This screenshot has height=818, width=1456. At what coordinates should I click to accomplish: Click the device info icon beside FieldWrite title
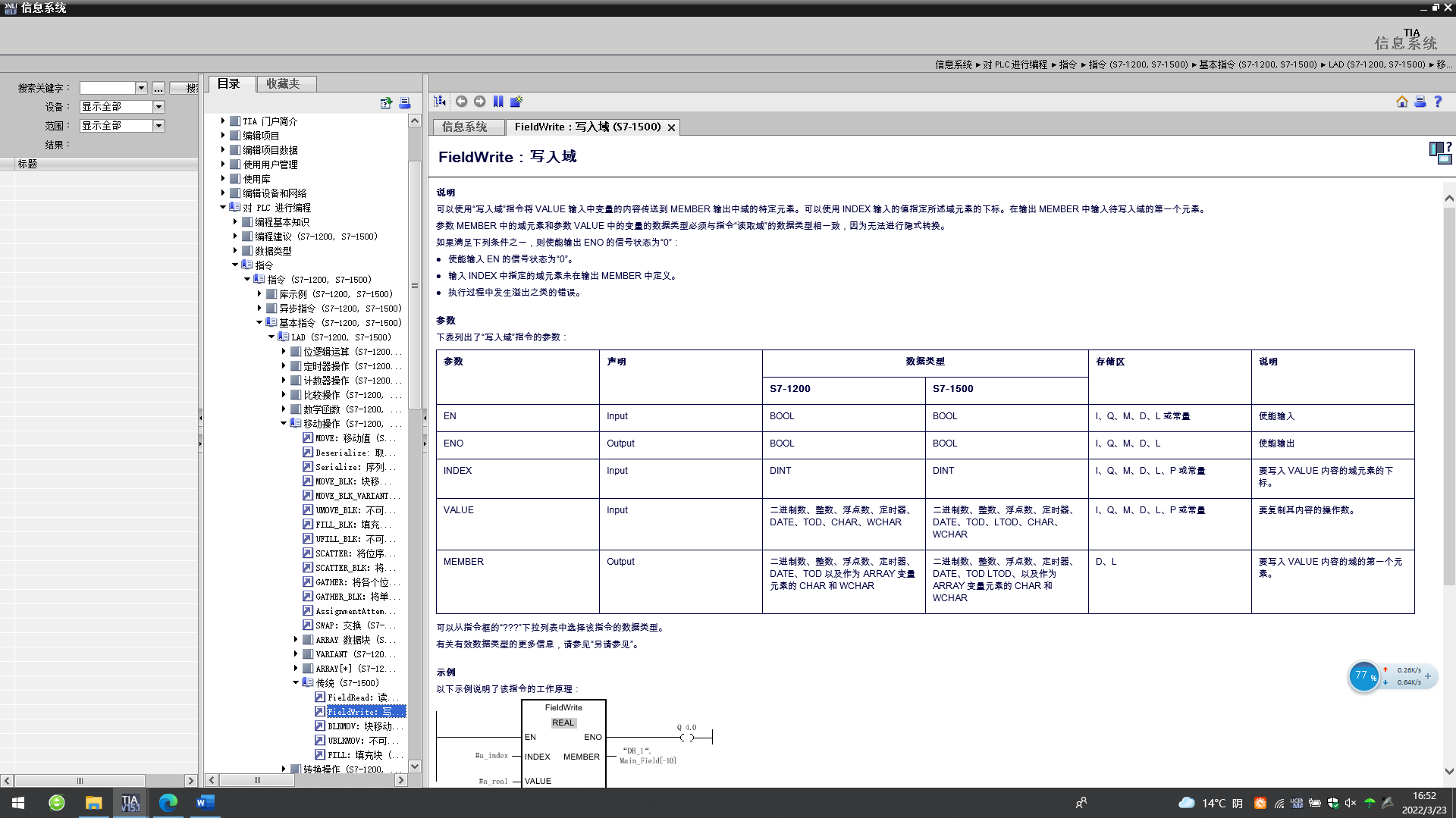tap(1439, 152)
